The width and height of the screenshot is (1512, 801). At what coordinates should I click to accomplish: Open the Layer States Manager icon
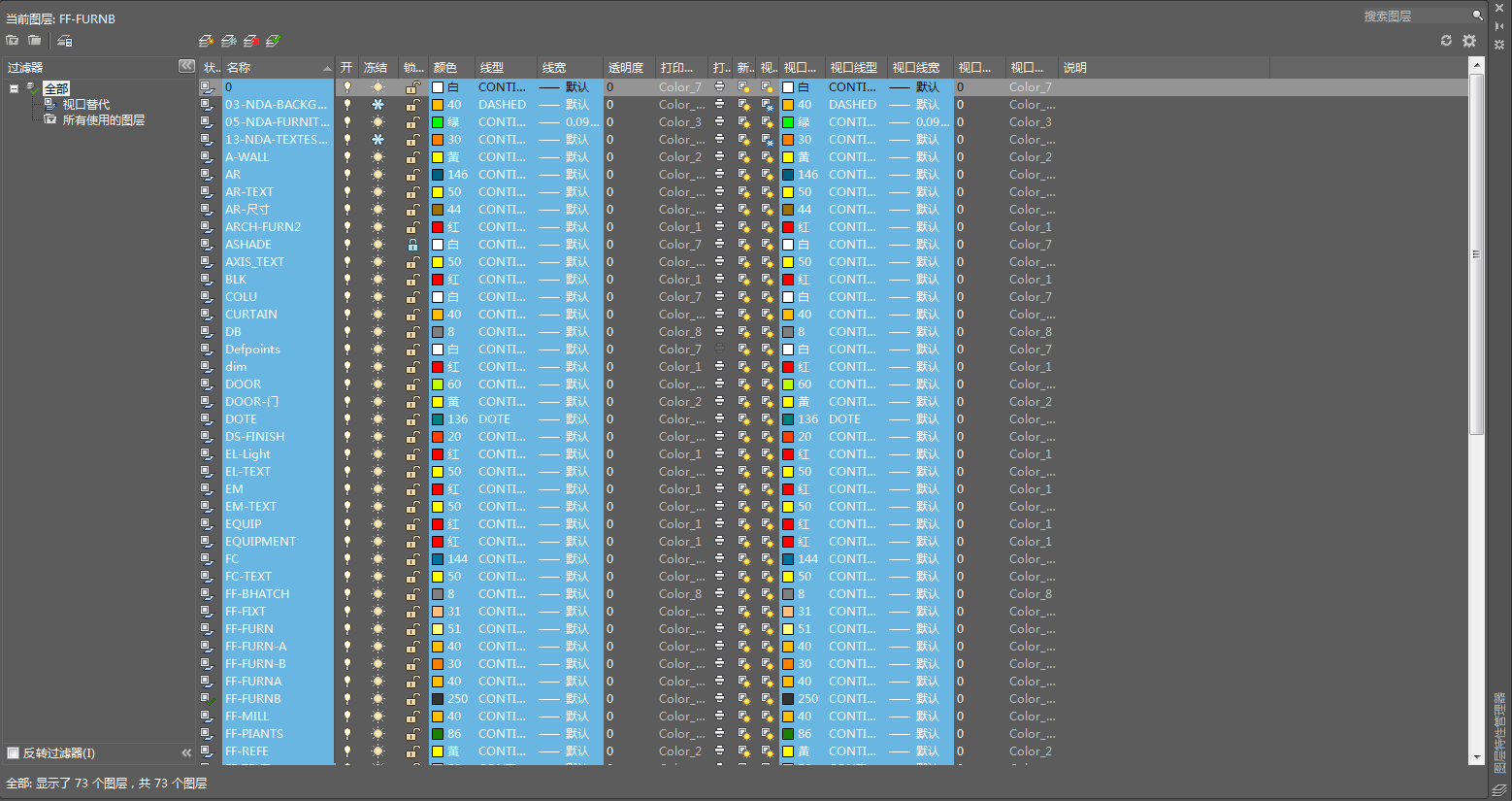(65, 41)
